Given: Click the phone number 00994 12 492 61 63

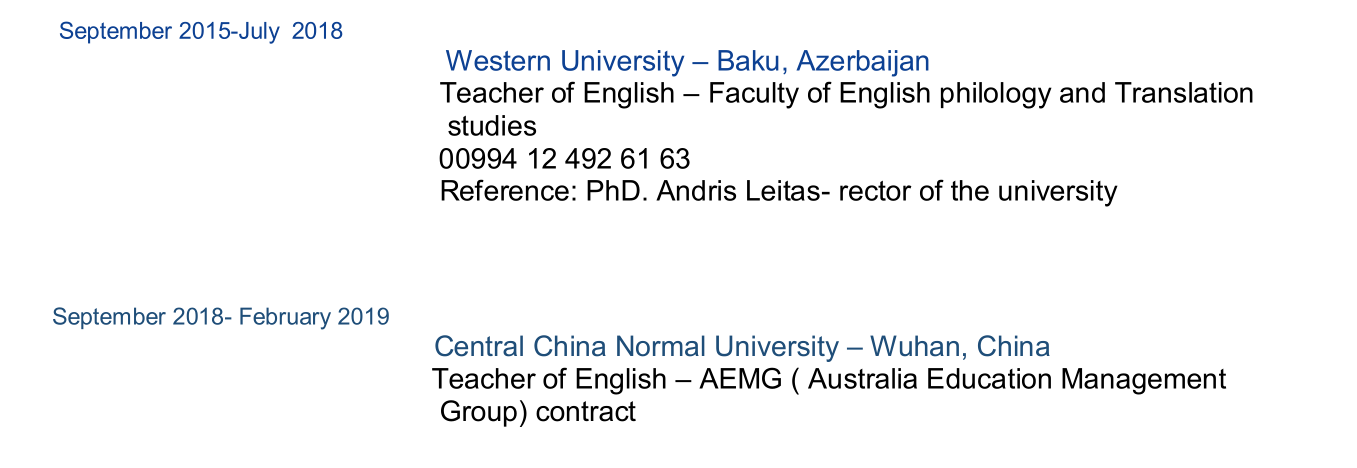Looking at the screenshot, I should tap(564, 159).
